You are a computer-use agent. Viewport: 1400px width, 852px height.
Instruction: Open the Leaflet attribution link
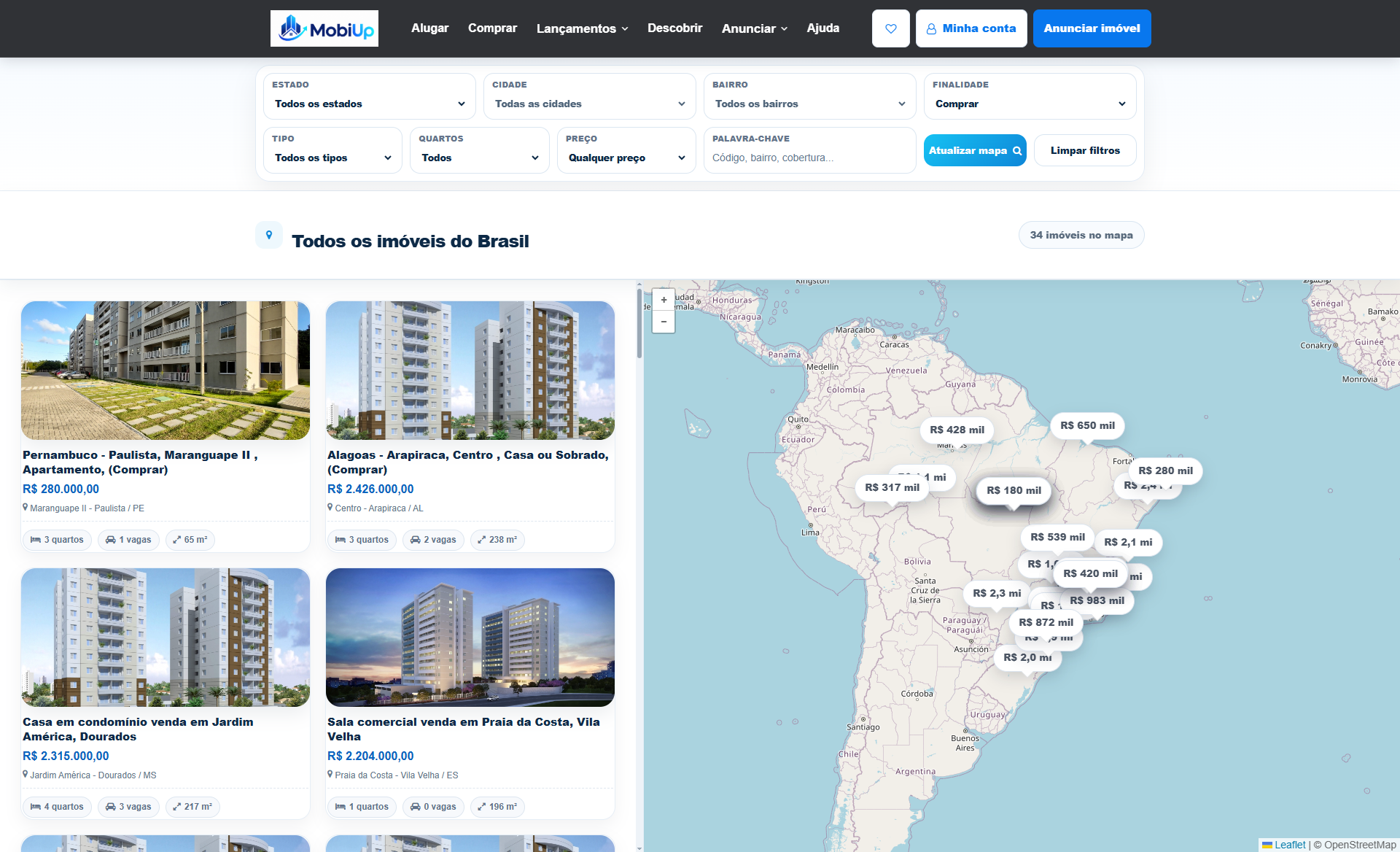pos(1289,845)
